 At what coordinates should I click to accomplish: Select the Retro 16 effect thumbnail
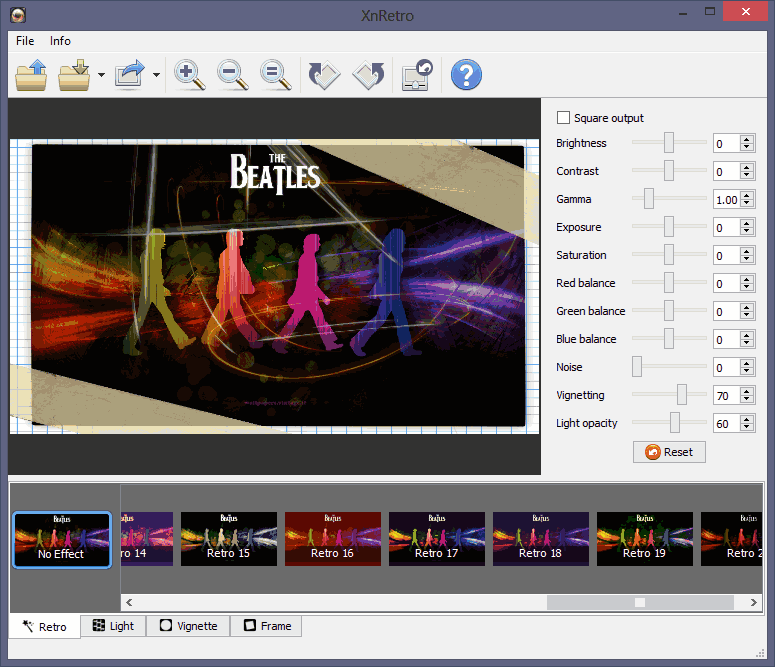tap(332, 538)
